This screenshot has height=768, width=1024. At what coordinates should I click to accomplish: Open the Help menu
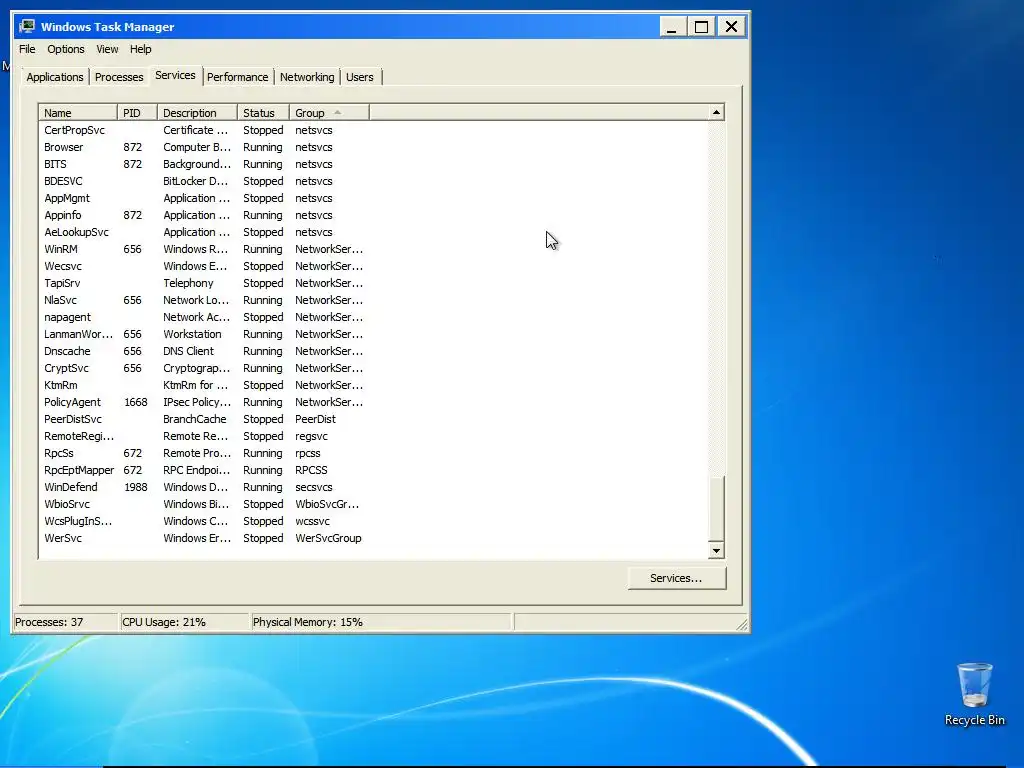(x=140, y=49)
